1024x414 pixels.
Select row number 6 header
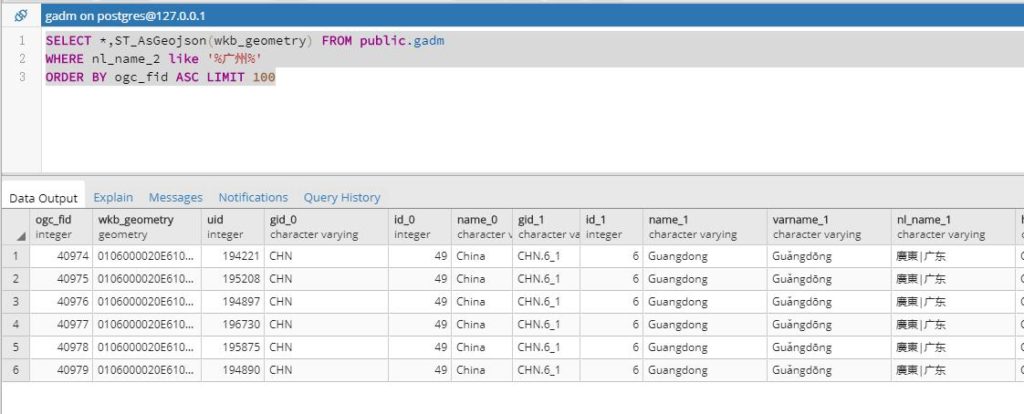tap(16, 370)
